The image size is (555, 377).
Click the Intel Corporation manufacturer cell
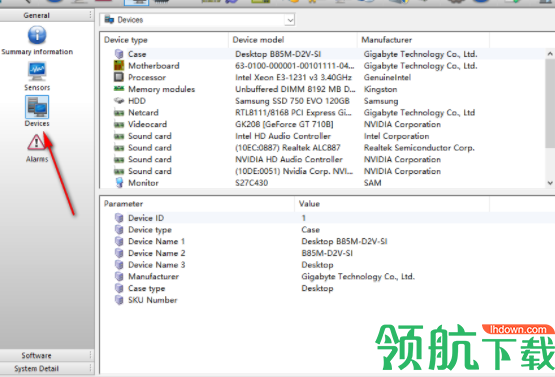(396, 136)
